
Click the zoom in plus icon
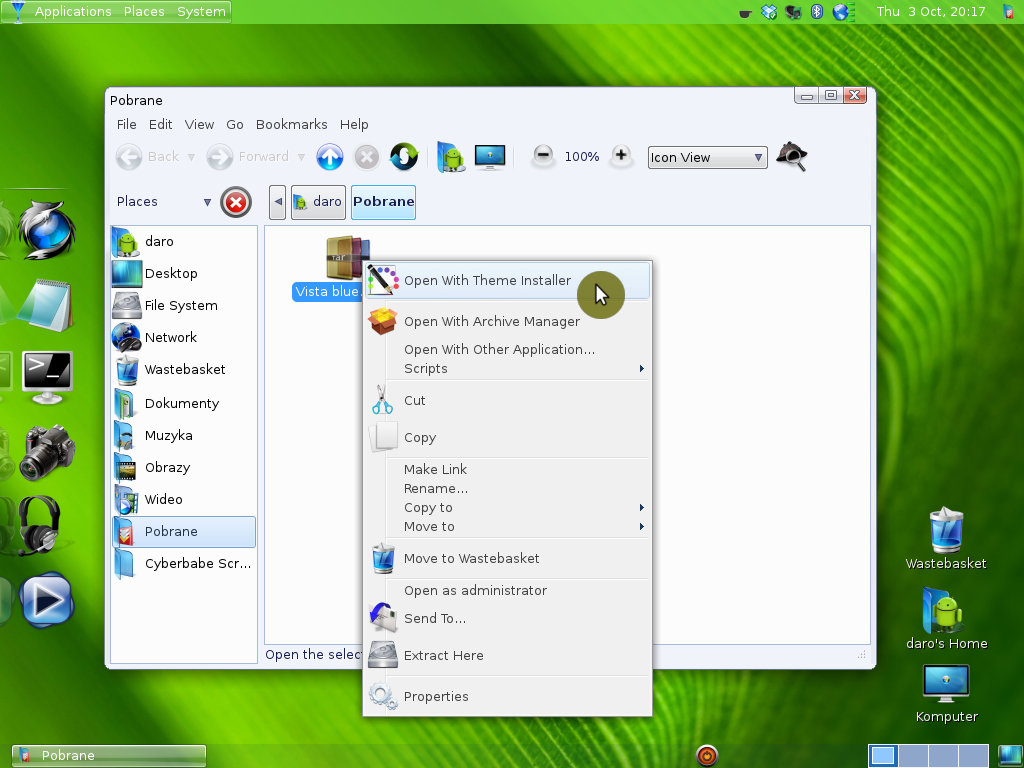pyautogui.click(x=621, y=156)
